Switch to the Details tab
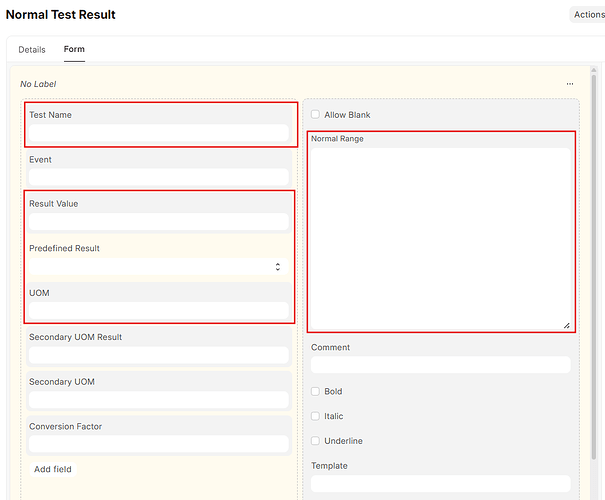 [32, 50]
